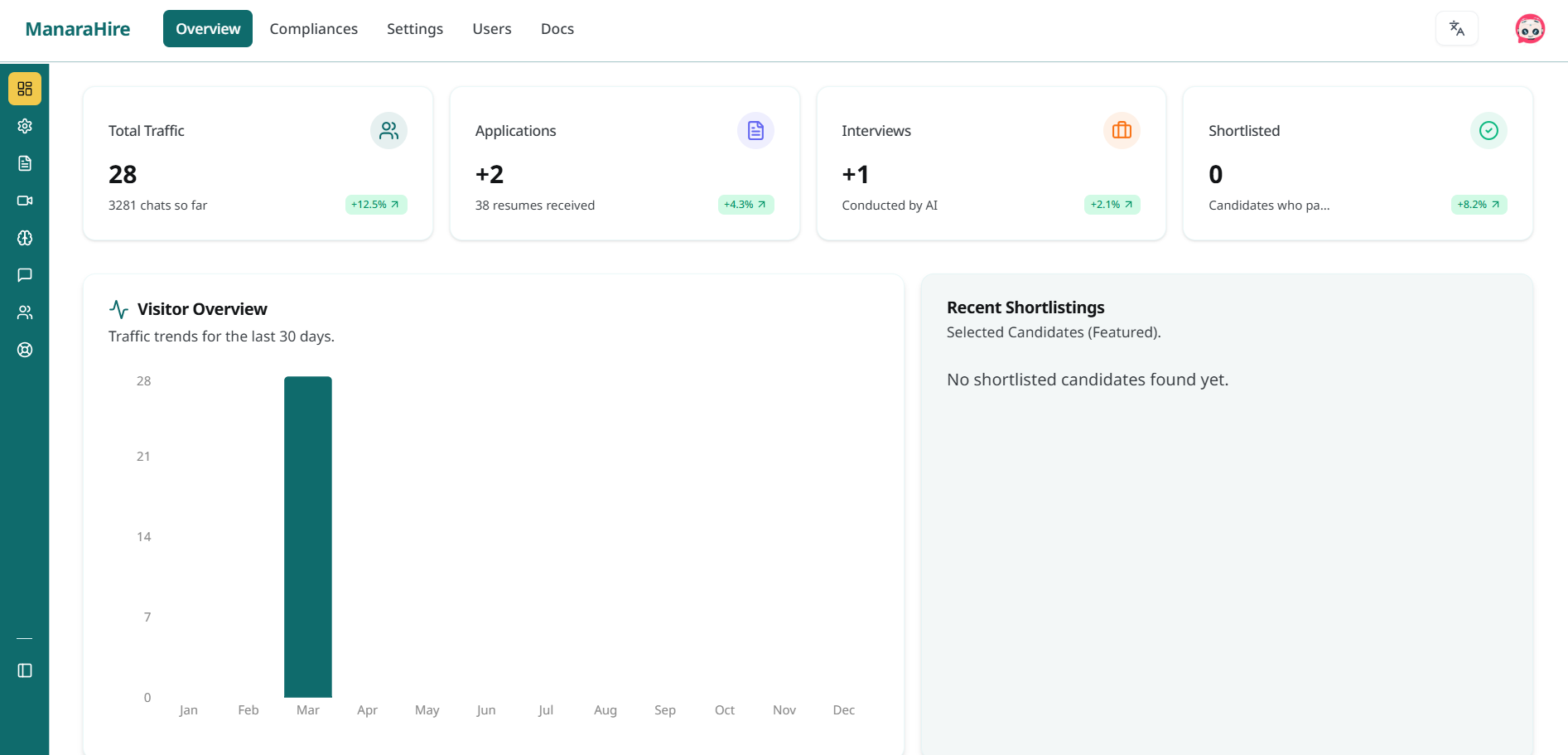This screenshot has width=1568, height=755.
Task: Open the dashboard grid icon in sidebar
Action: 25,89
